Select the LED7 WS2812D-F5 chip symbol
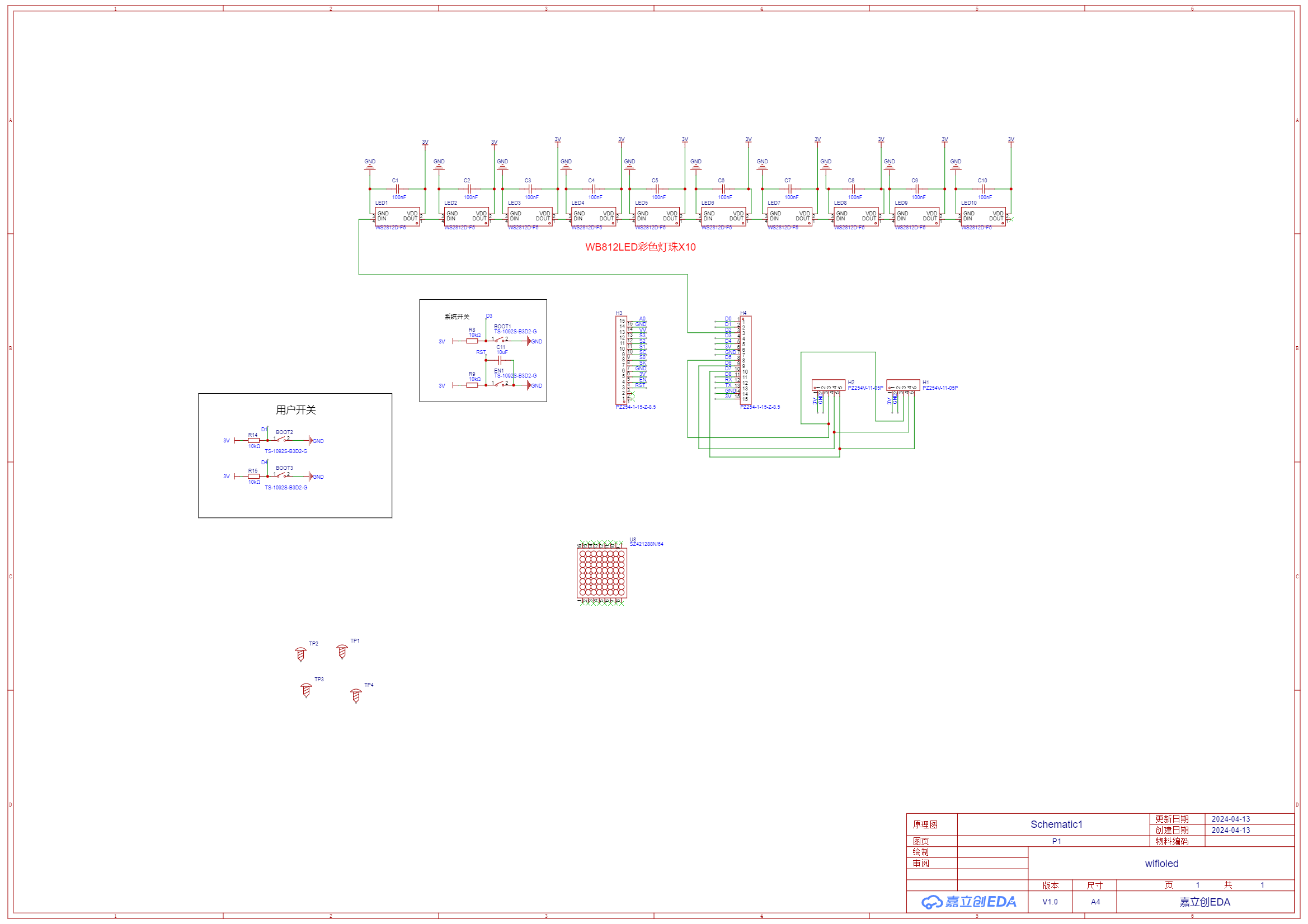 (789, 216)
